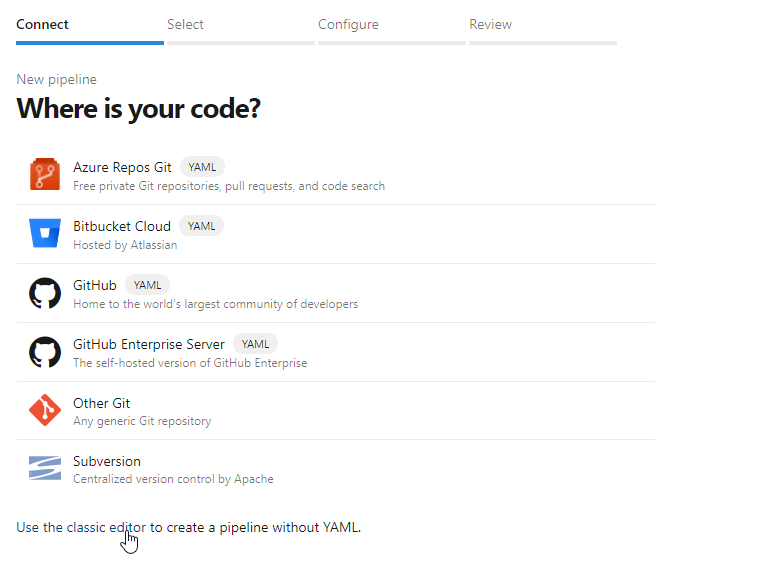Click the YAML badge beside Azure Repos Git
761x569 pixels.
tap(202, 167)
